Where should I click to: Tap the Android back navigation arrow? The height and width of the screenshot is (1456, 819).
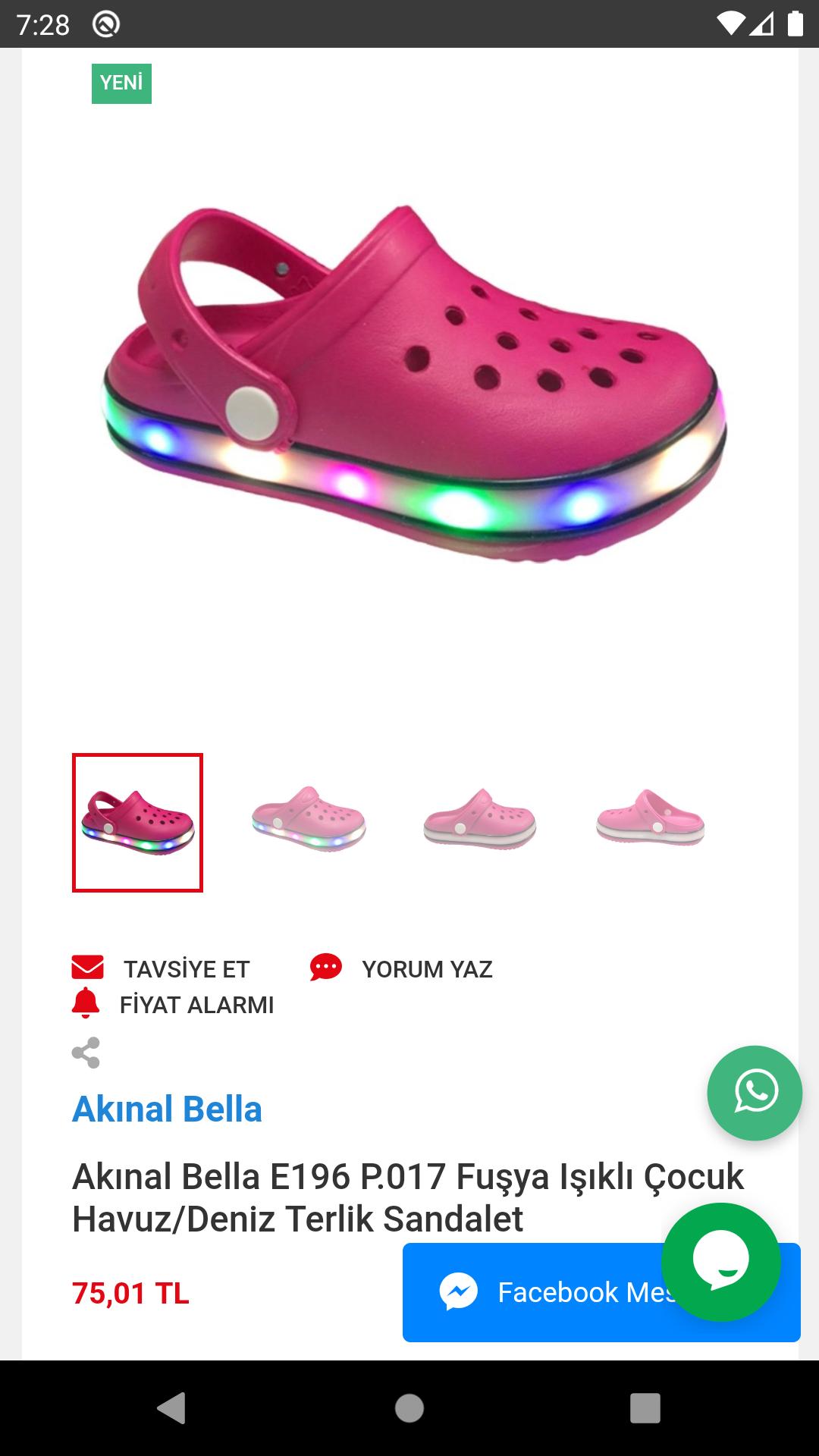171,1408
